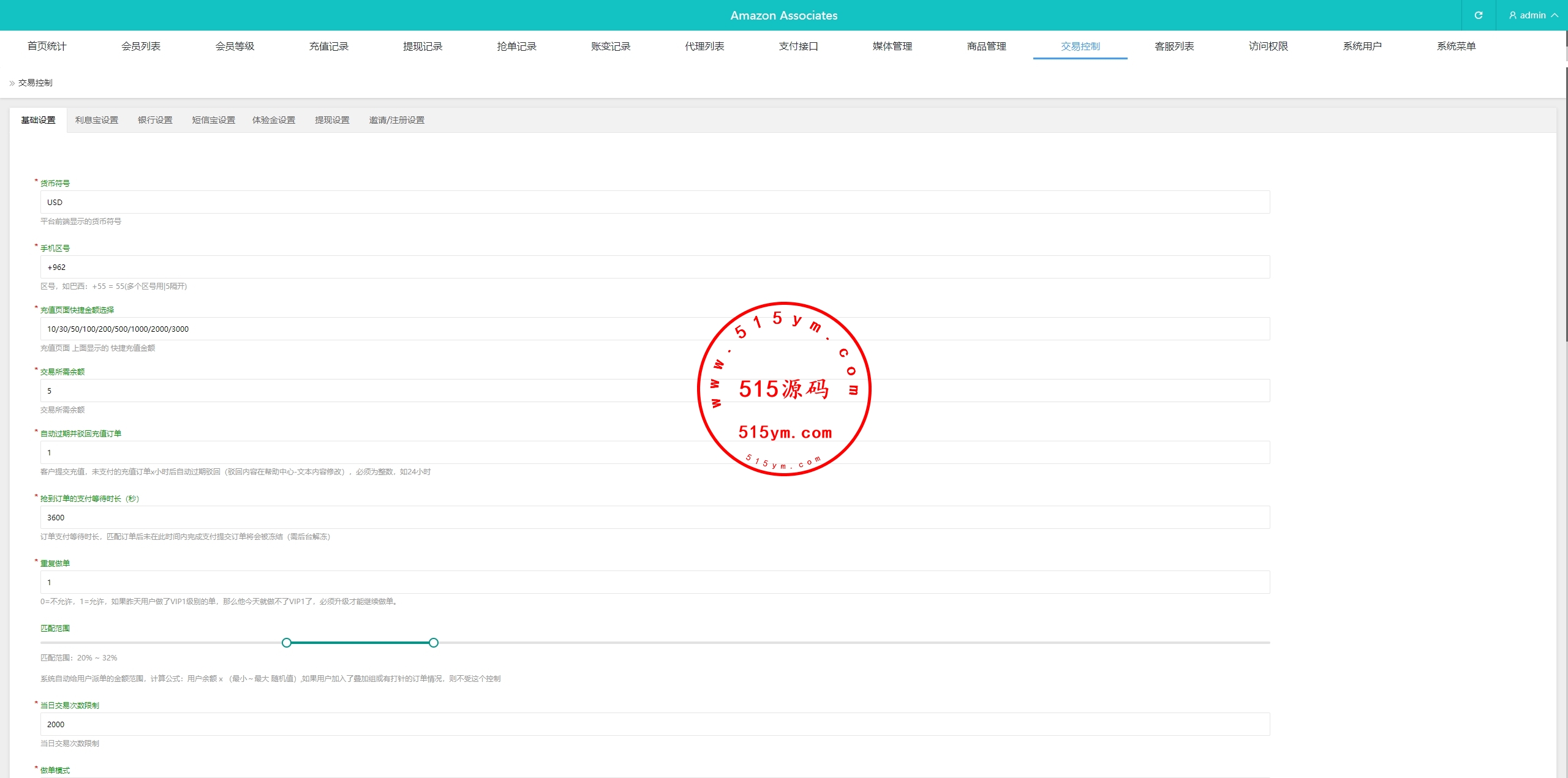Open 系统菜单 in top navigation
Image resolution: width=1568 pixels, height=778 pixels.
pyautogui.click(x=1456, y=46)
